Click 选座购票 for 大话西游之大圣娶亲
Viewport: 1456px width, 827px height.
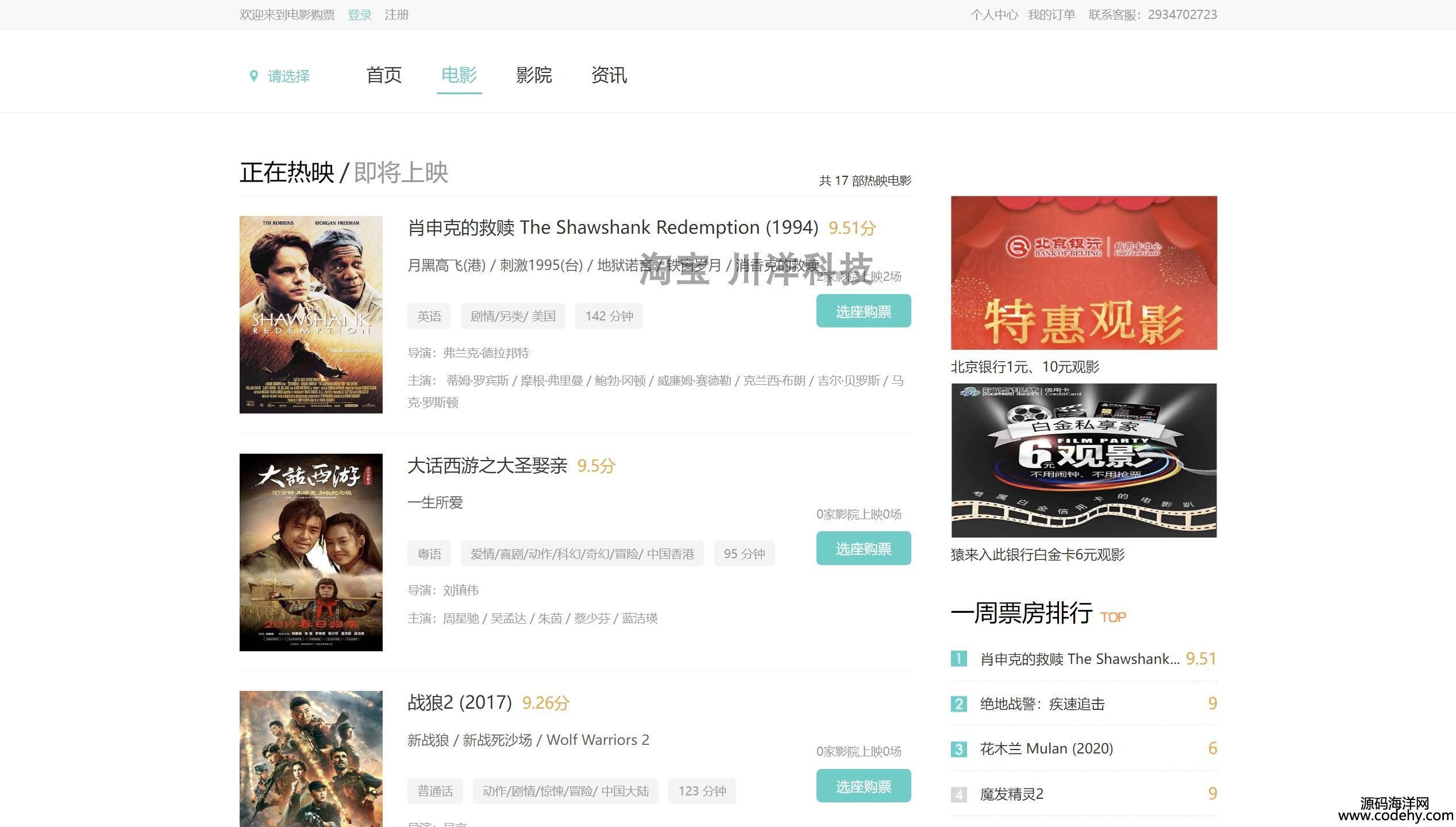(864, 548)
